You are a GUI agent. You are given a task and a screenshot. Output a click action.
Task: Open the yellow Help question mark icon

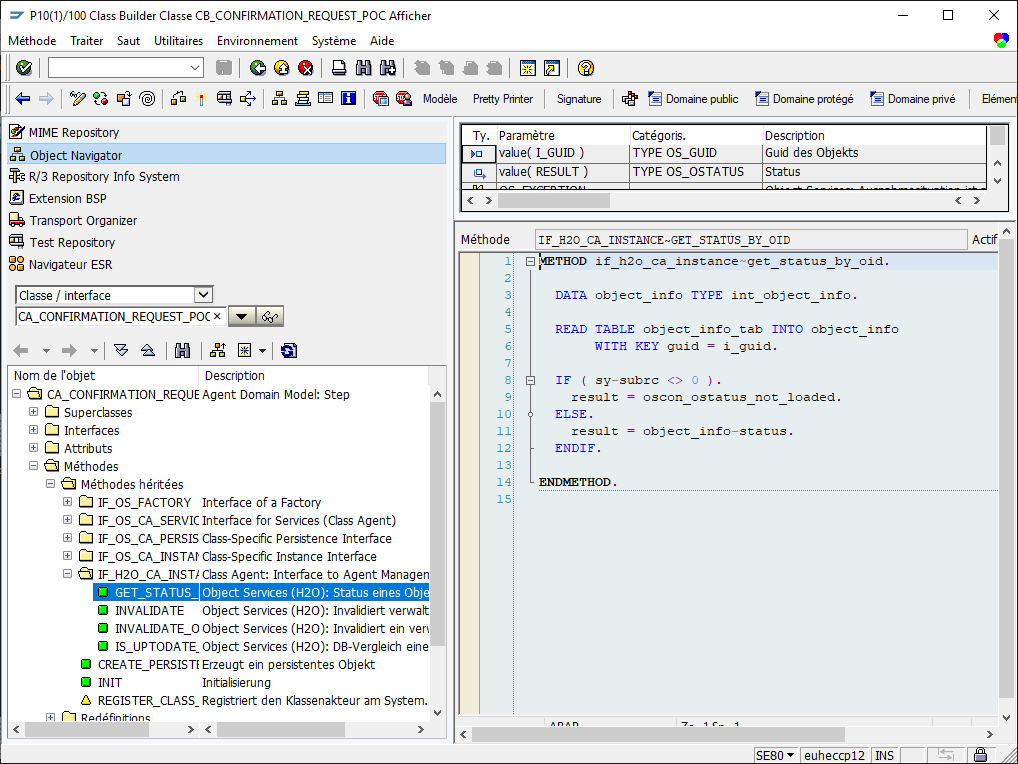coord(586,68)
